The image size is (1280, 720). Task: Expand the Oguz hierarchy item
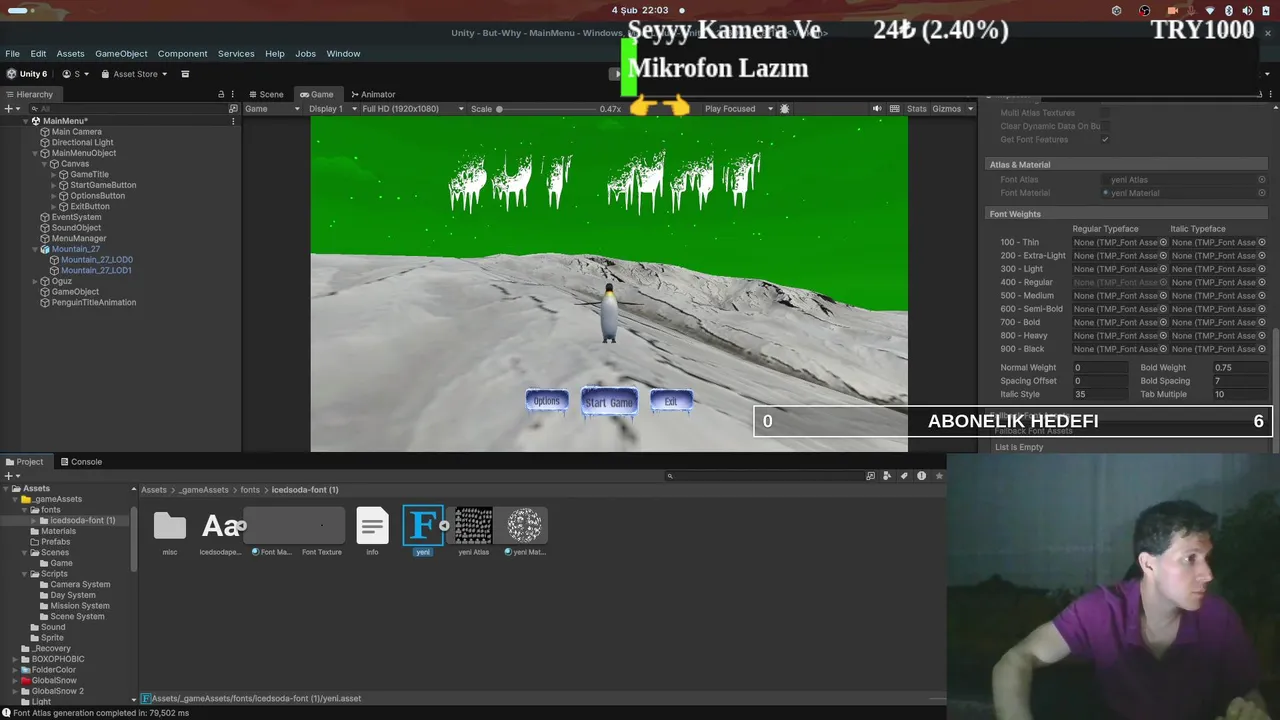point(35,282)
